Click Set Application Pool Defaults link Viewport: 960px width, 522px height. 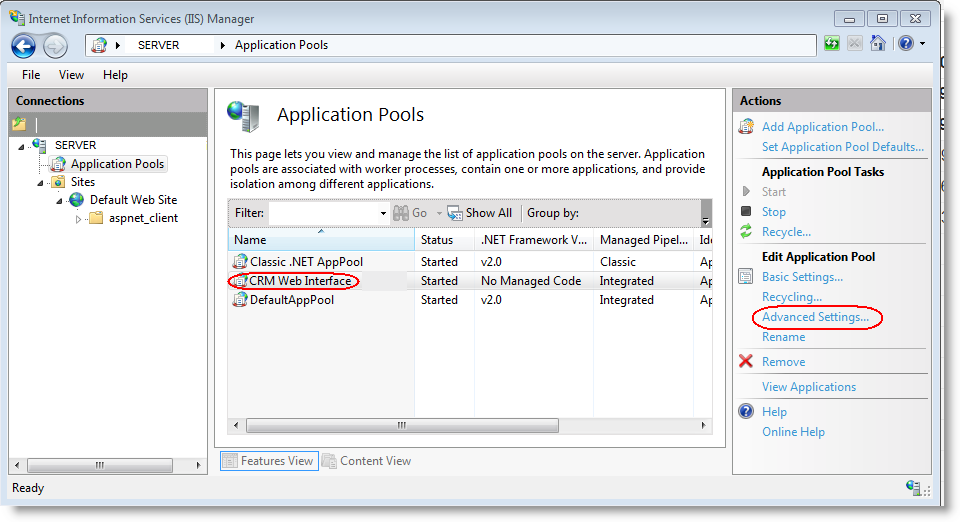point(842,147)
